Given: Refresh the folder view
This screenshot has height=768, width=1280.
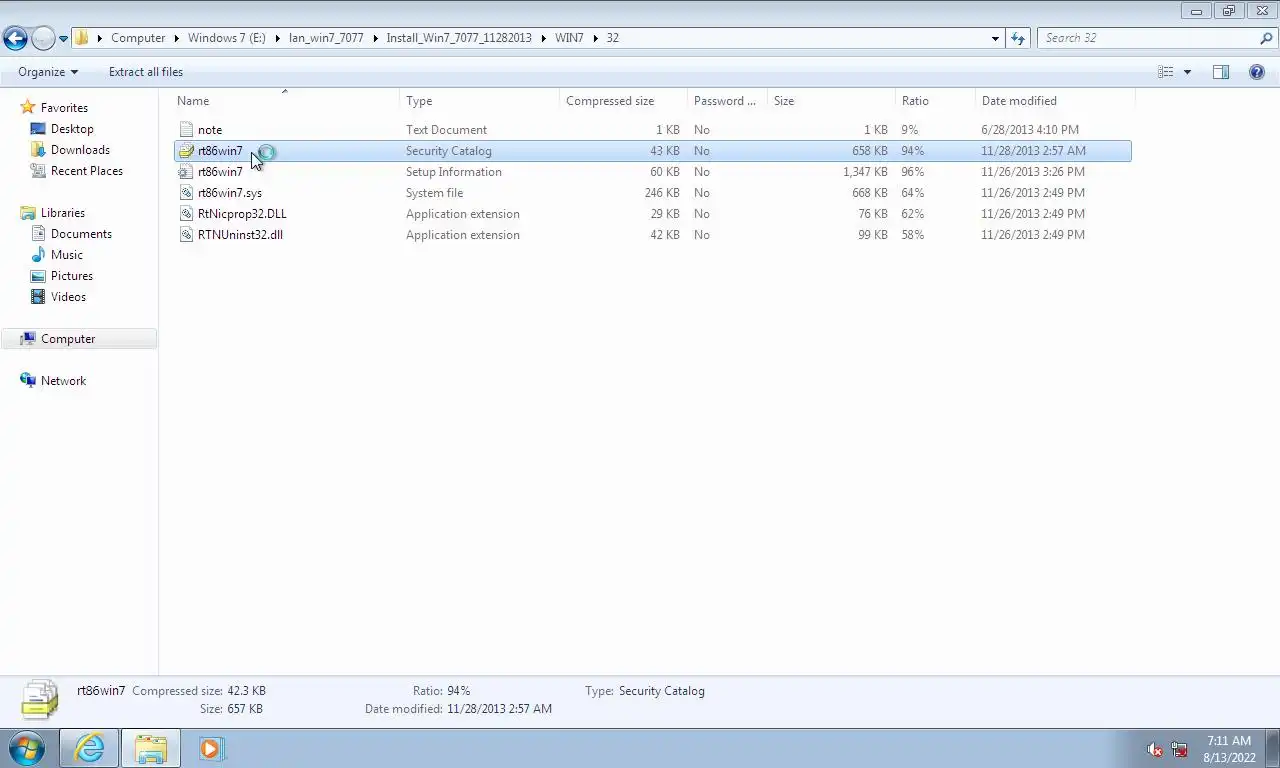Looking at the screenshot, I should [1018, 38].
